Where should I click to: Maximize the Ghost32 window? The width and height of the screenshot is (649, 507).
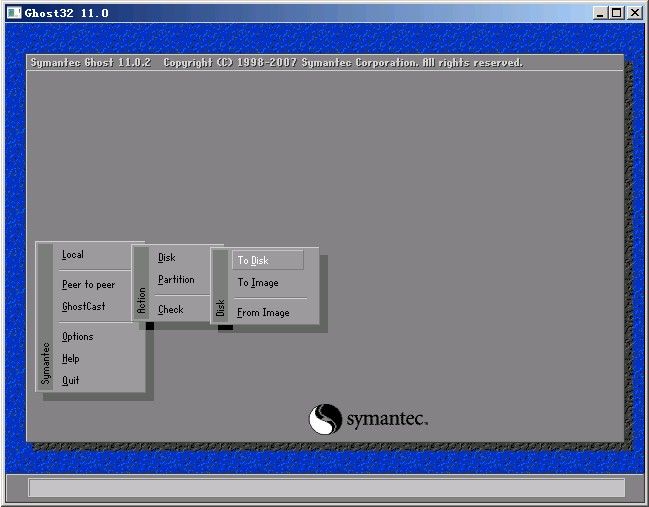click(616, 13)
